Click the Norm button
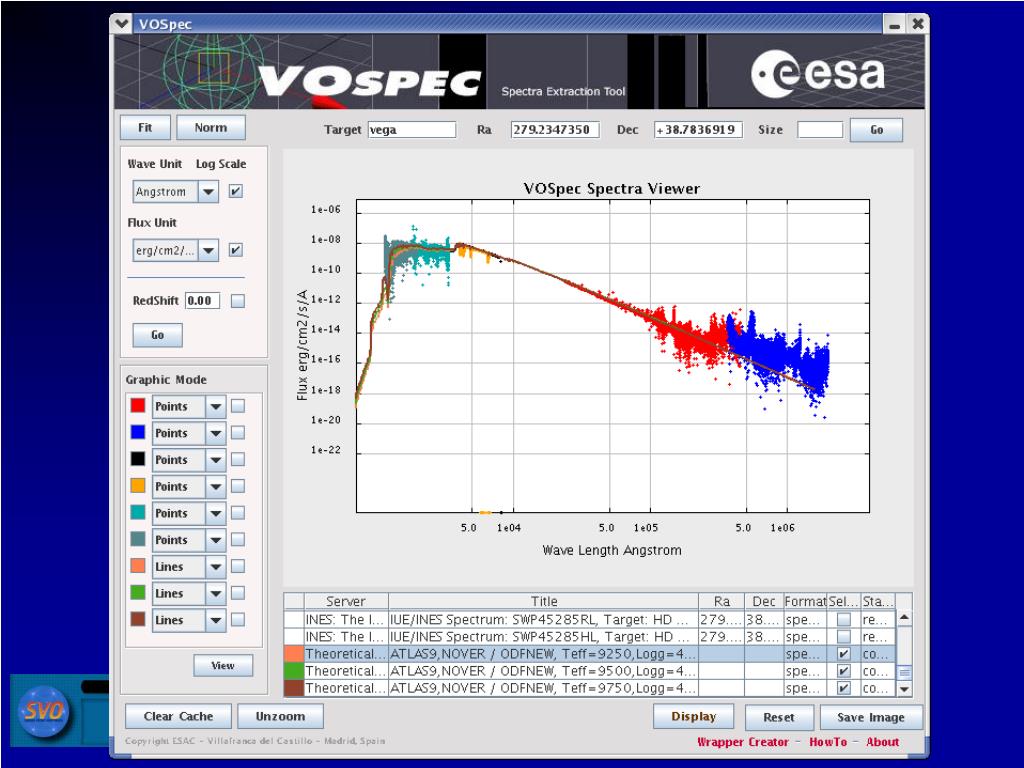Viewport: 1024px width, 768px height. 211,128
